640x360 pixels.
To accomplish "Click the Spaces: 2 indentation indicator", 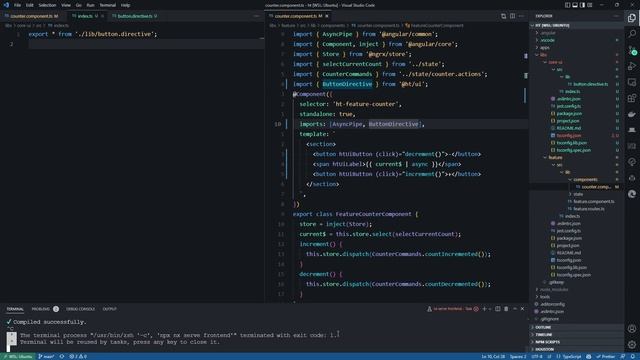I will click(518, 356).
